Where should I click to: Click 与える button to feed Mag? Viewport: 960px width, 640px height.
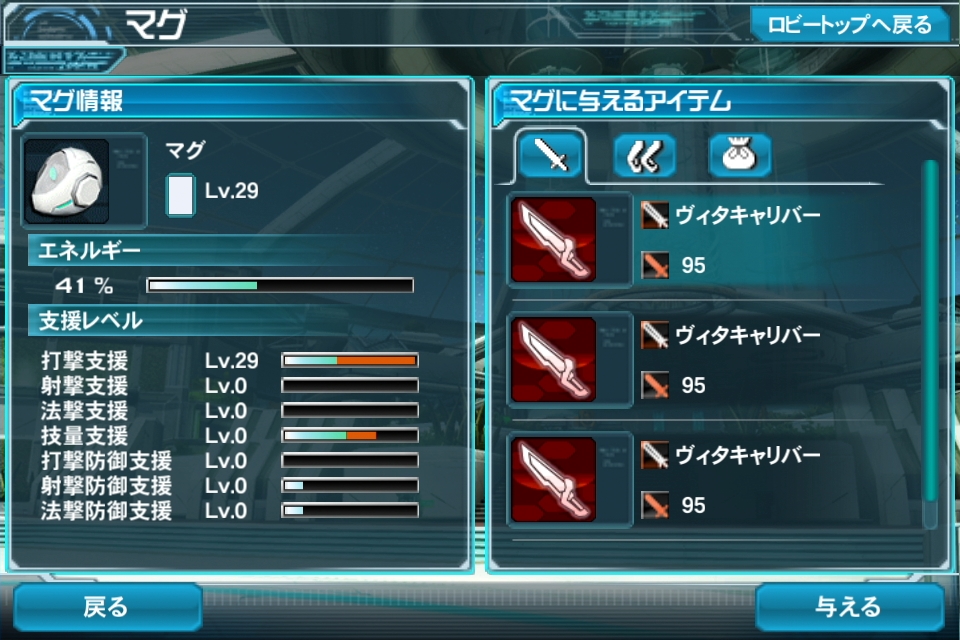tap(849, 607)
